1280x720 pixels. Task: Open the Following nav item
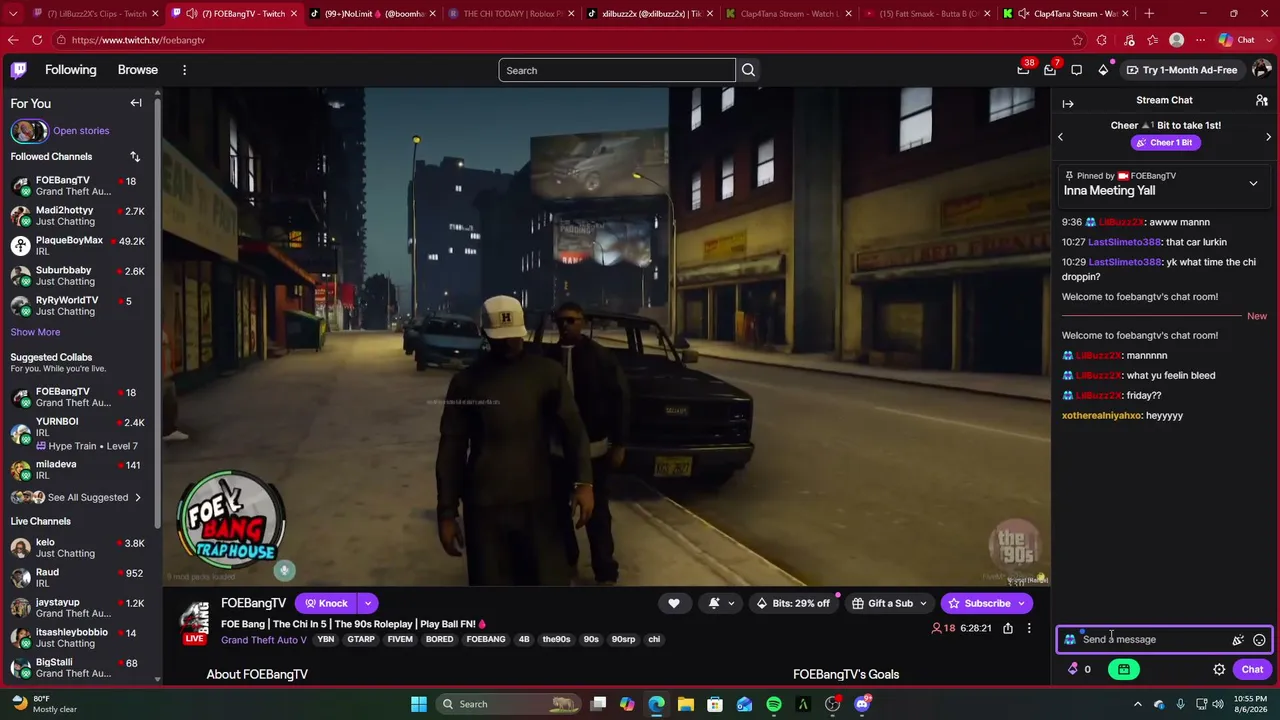click(x=70, y=70)
